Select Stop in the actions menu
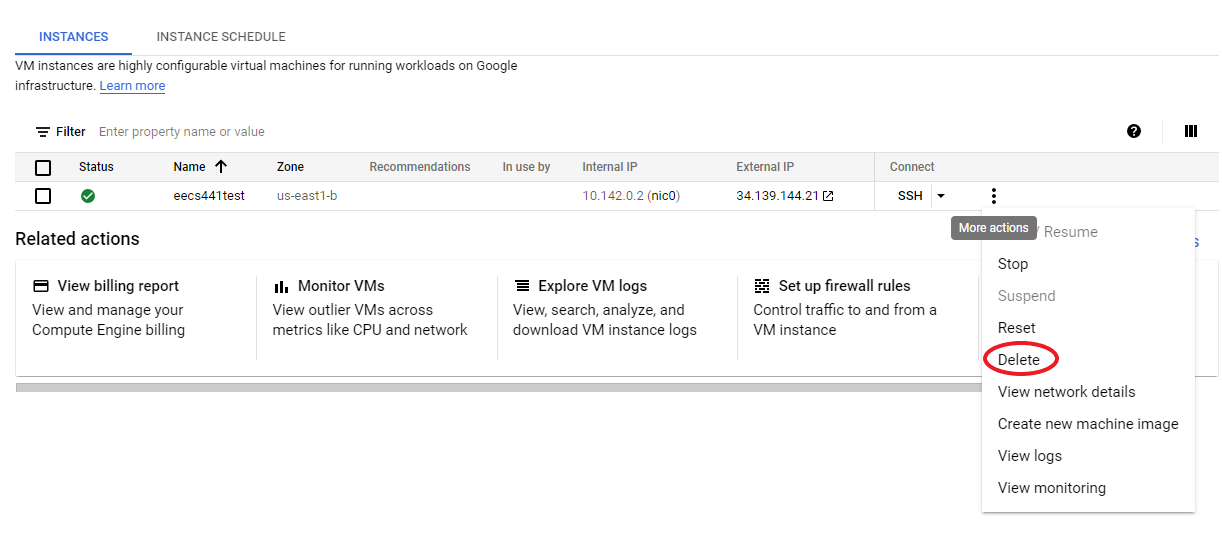The width and height of the screenshot is (1222, 550). coord(1013,264)
